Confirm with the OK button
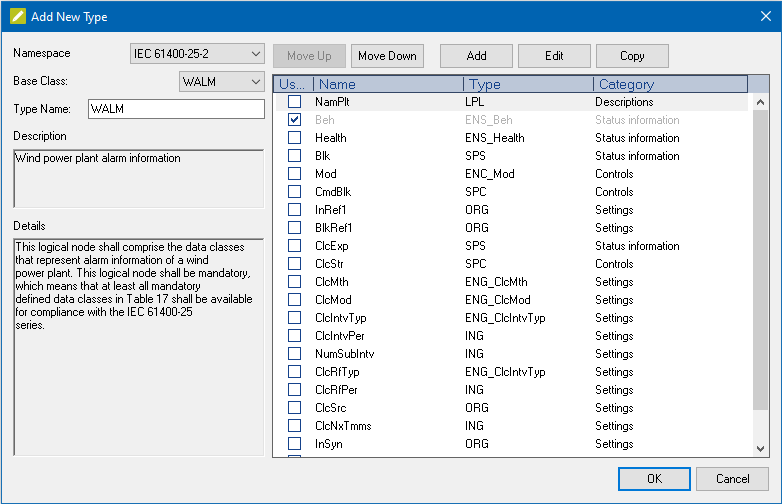782x504 pixels. coord(654,479)
